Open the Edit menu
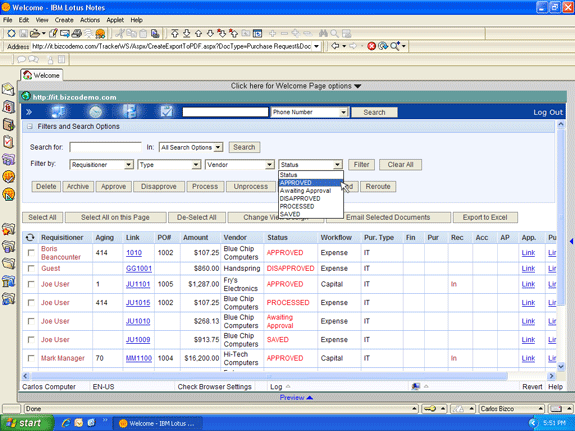Viewport: 575px width, 431px height. (24, 20)
